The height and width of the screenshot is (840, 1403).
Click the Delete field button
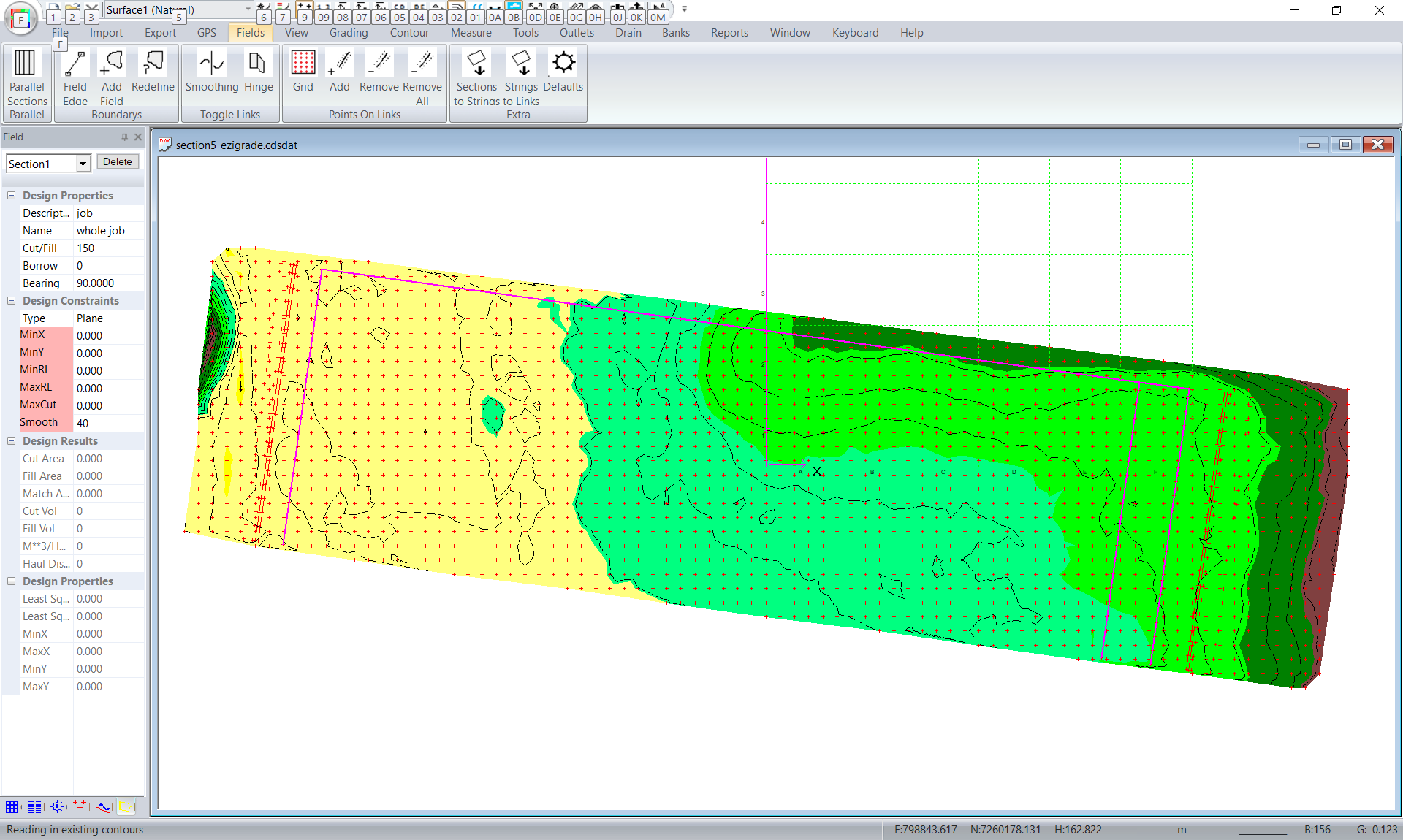pyautogui.click(x=117, y=162)
